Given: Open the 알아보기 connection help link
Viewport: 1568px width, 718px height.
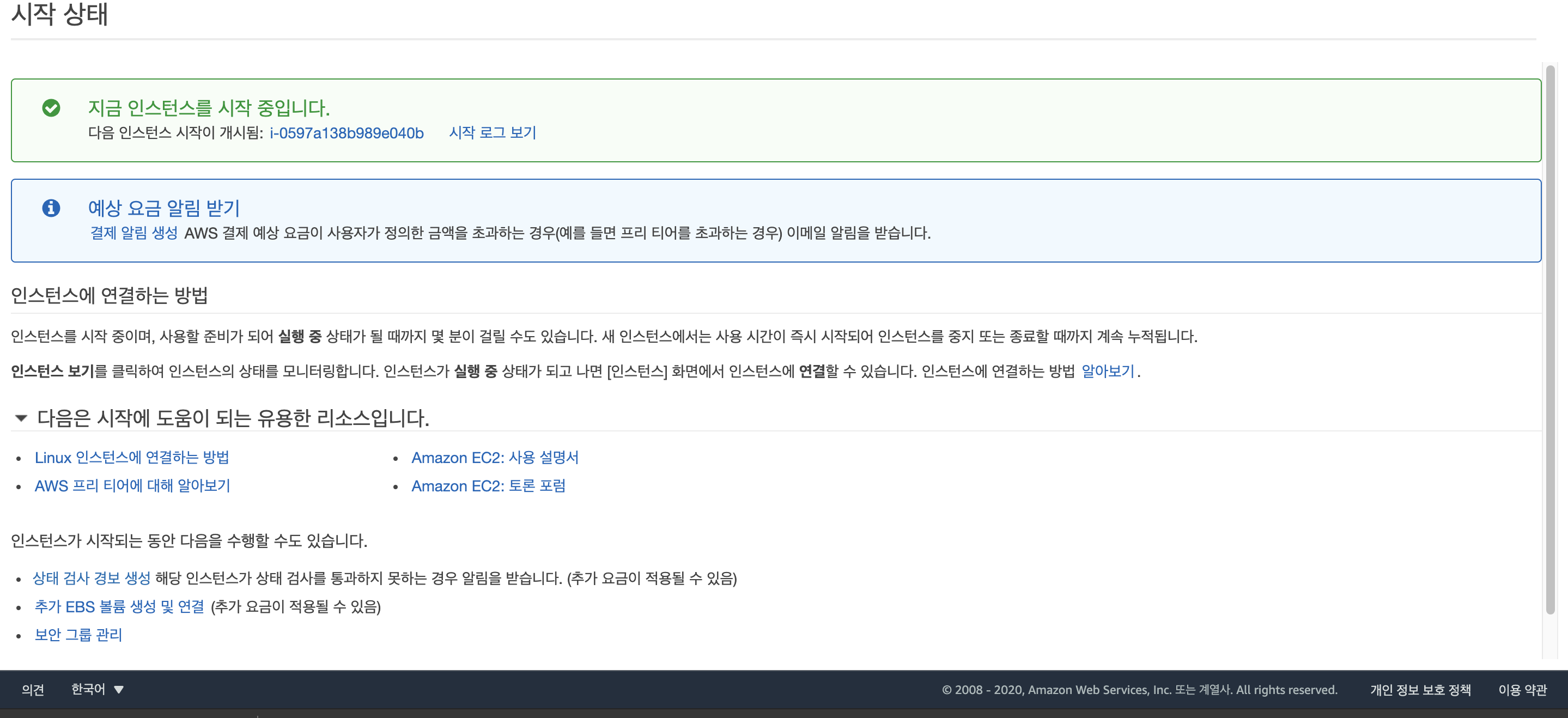Looking at the screenshot, I should 1107,371.
